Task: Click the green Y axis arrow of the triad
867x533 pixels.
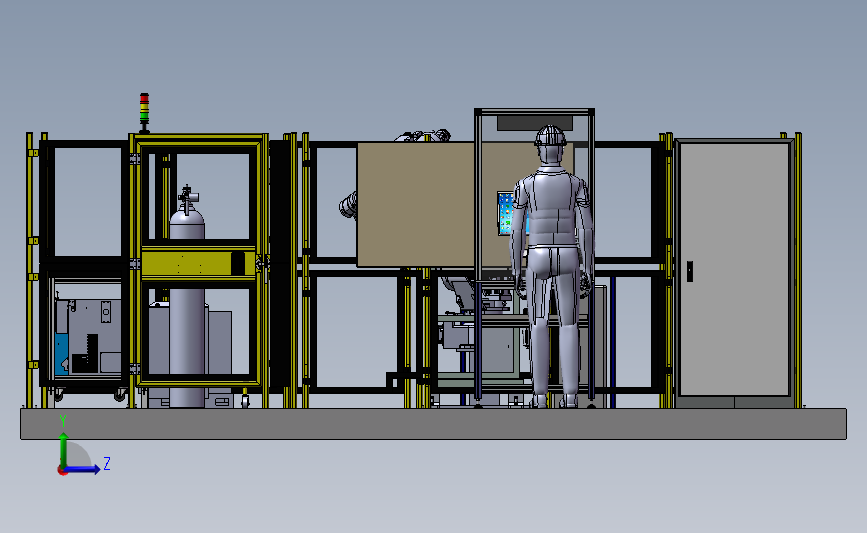Action: 64,449
